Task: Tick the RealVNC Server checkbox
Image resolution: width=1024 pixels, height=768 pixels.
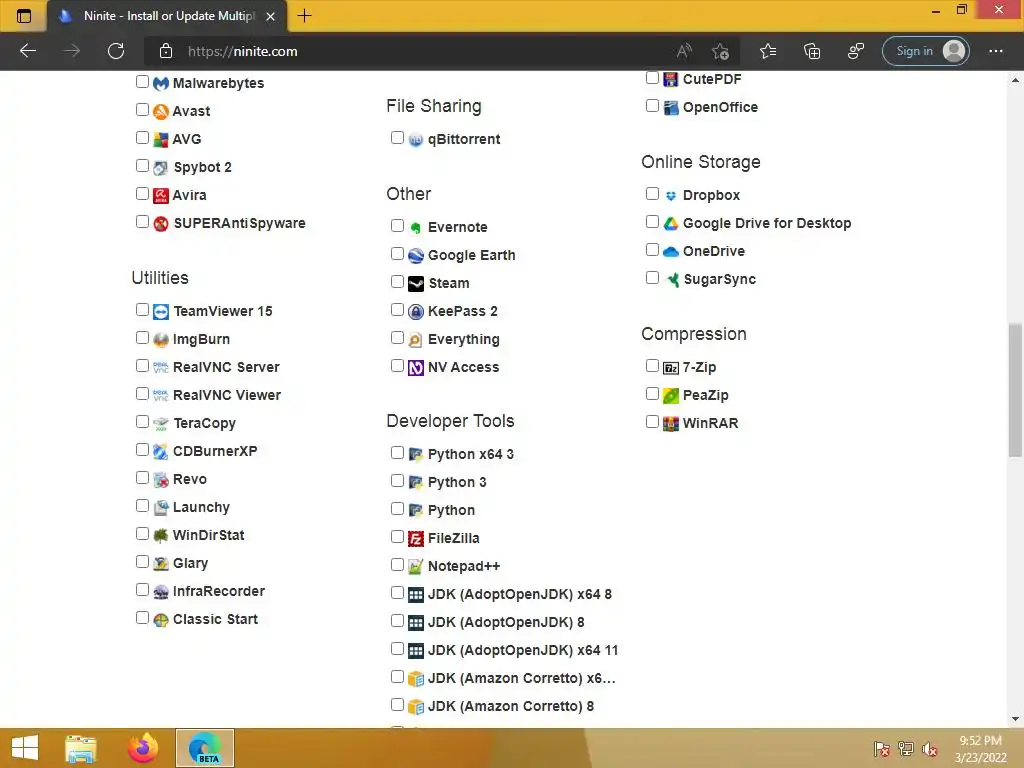Action: pos(142,366)
